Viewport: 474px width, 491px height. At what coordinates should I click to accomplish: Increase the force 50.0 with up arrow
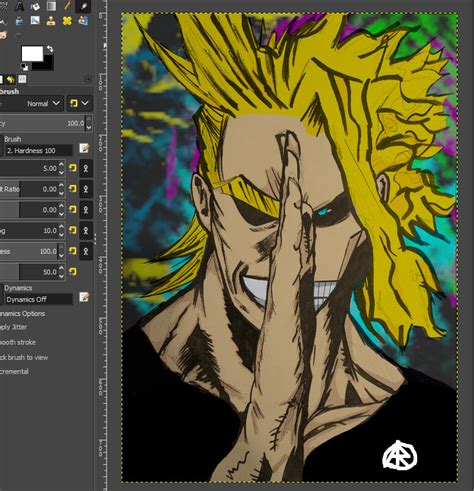tap(61, 268)
